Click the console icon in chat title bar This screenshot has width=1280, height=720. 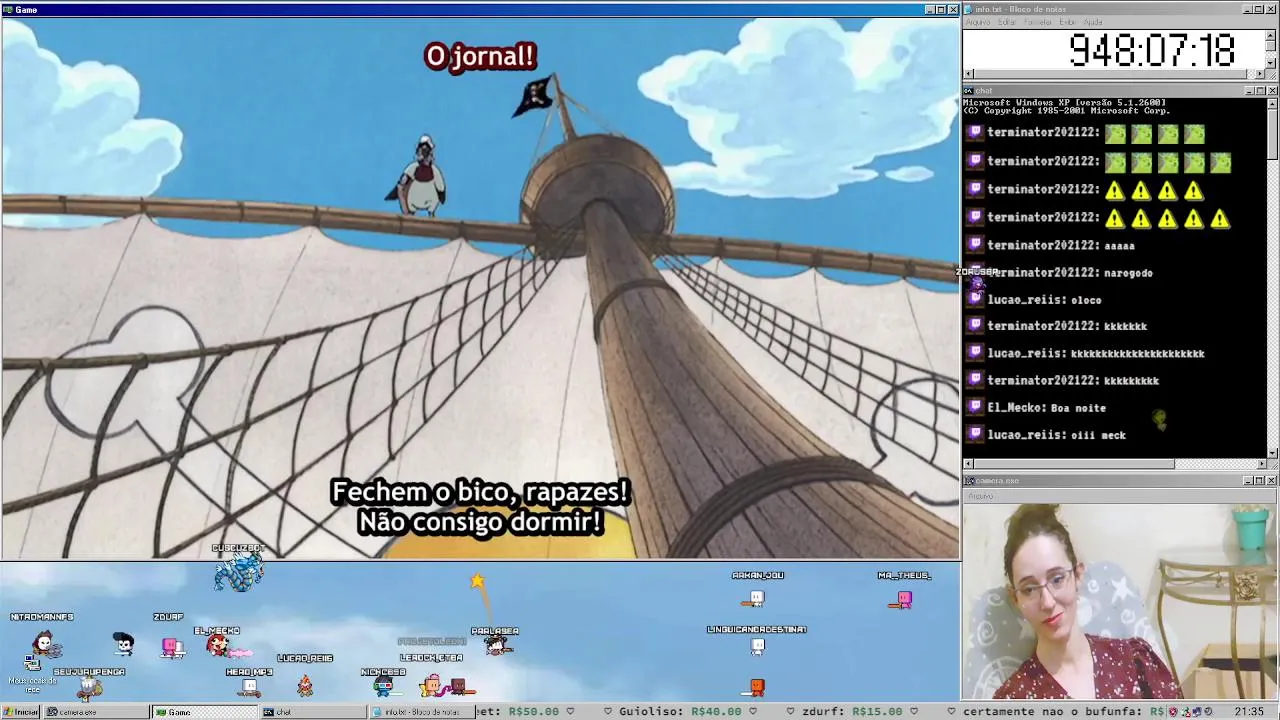point(969,91)
